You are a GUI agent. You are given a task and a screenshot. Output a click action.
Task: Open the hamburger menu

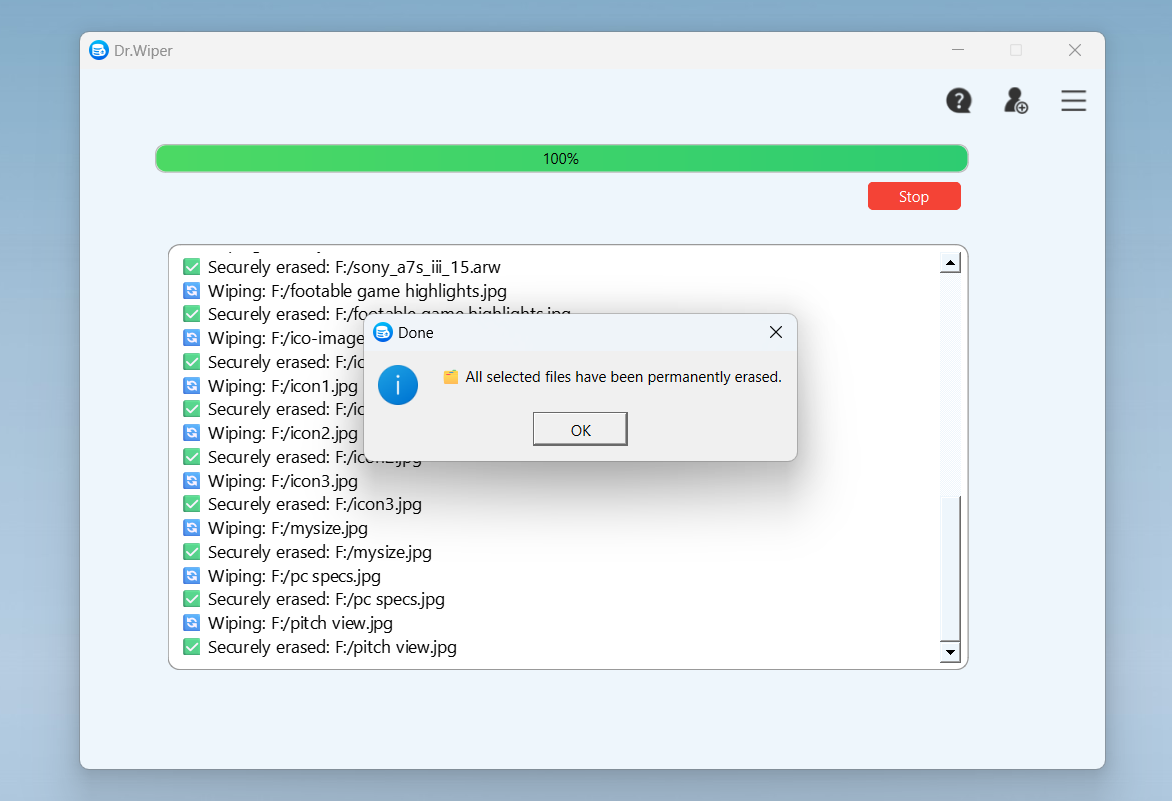(1073, 101)
